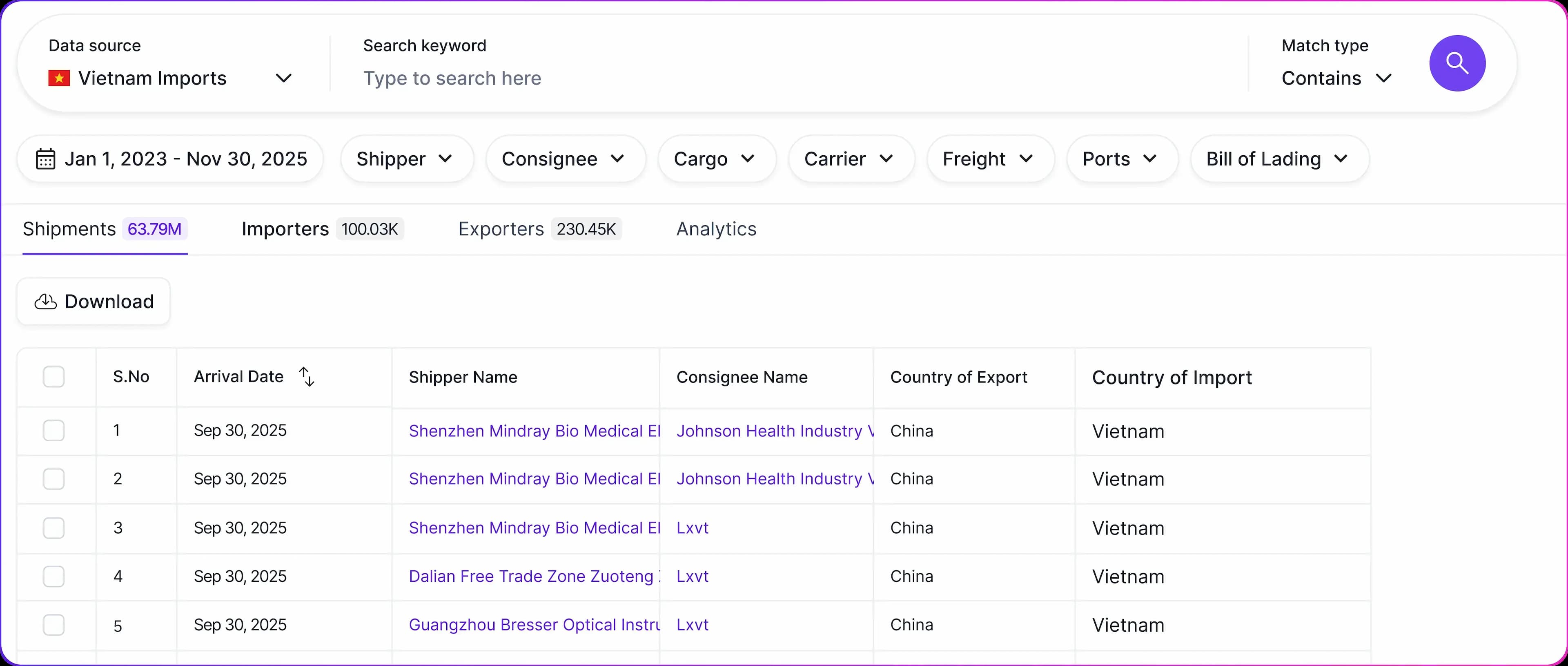The width and height of the screenshot is (1568, 666).
Task: Check the checkbox for row 1
Action: point(53,431)
